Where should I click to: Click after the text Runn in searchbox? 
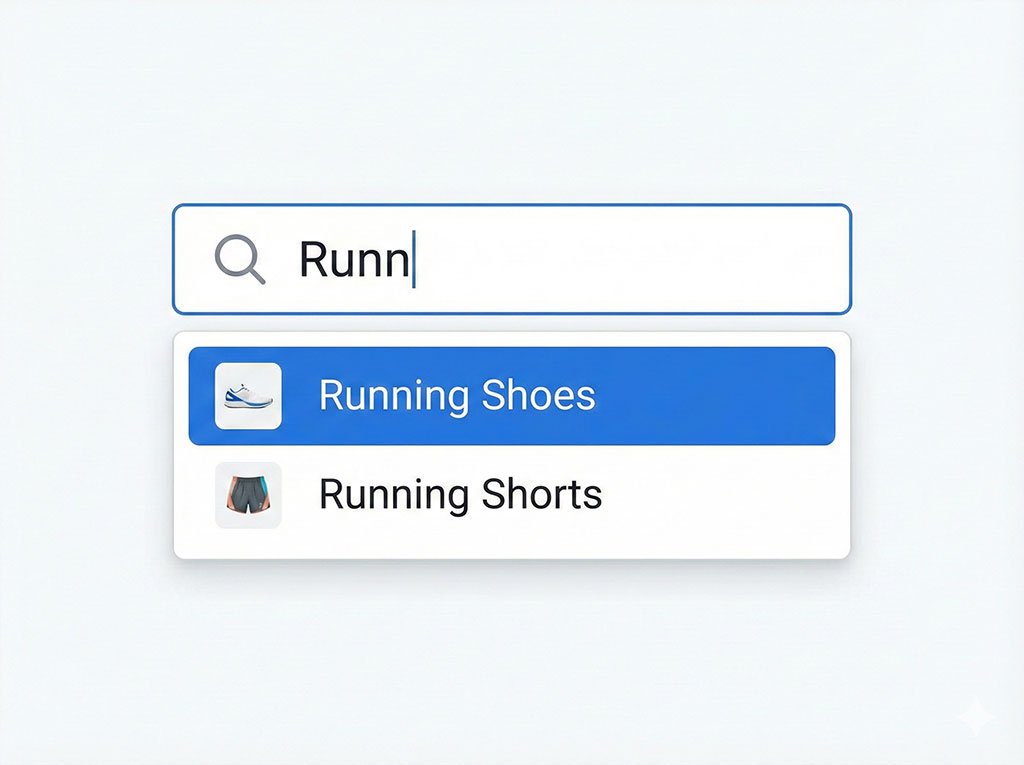click(x=415, y=260)
